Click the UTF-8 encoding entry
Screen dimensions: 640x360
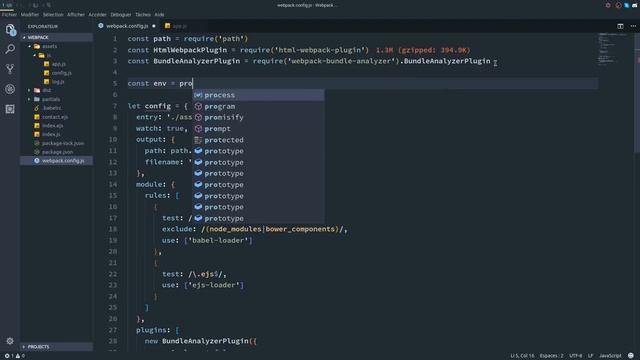click(576, 356)
